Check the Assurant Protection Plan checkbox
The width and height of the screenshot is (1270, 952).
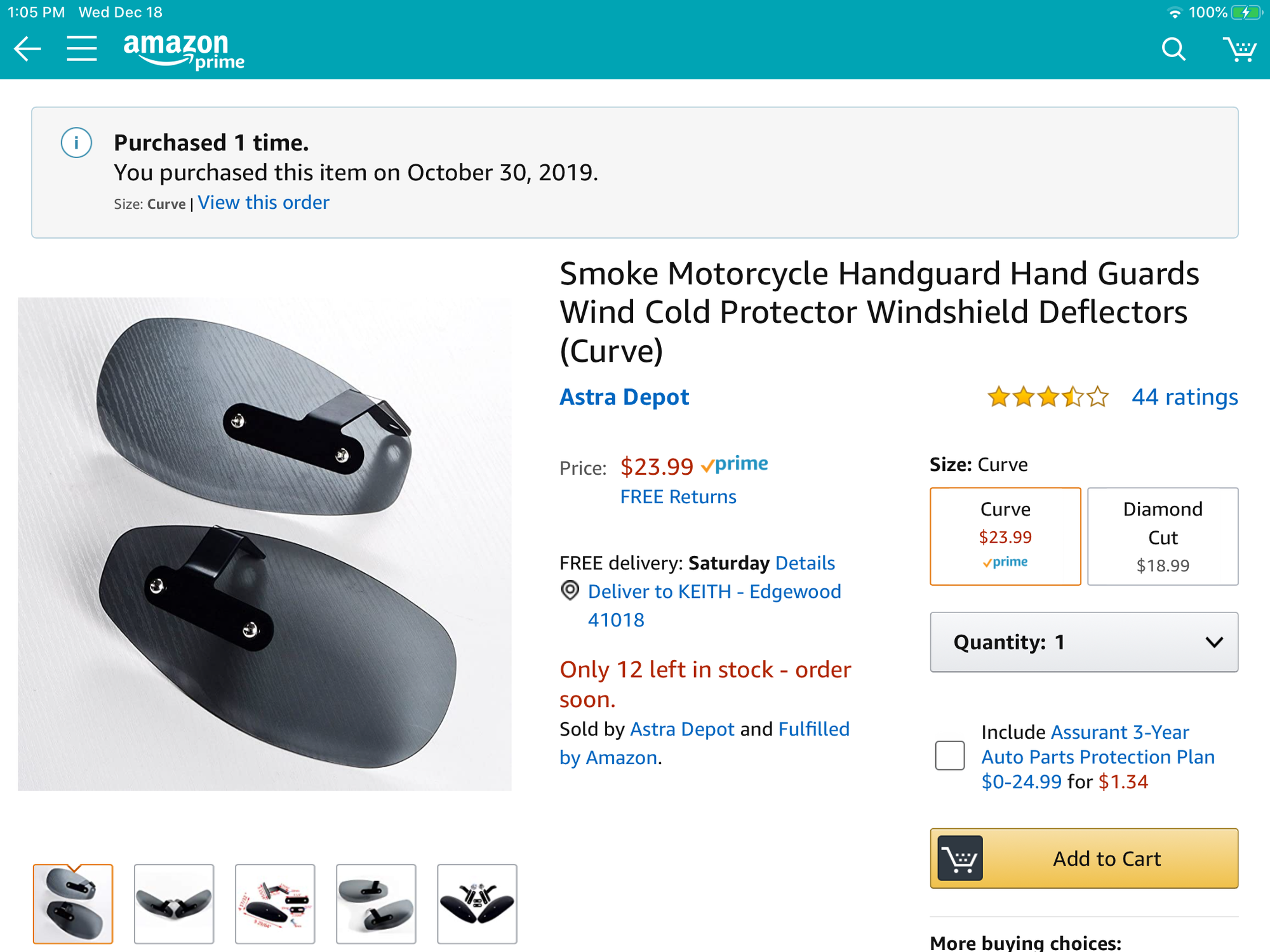point(949,756)
